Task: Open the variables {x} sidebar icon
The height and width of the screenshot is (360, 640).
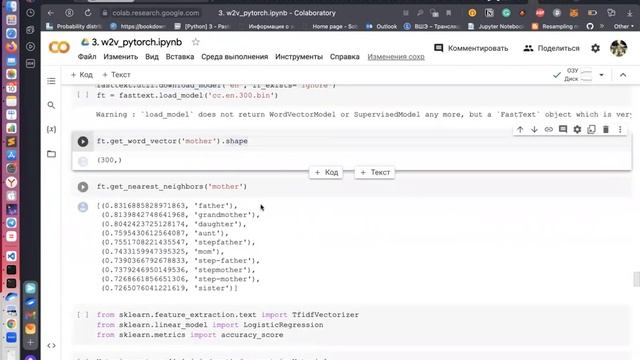Action: (x=51, y=129)
